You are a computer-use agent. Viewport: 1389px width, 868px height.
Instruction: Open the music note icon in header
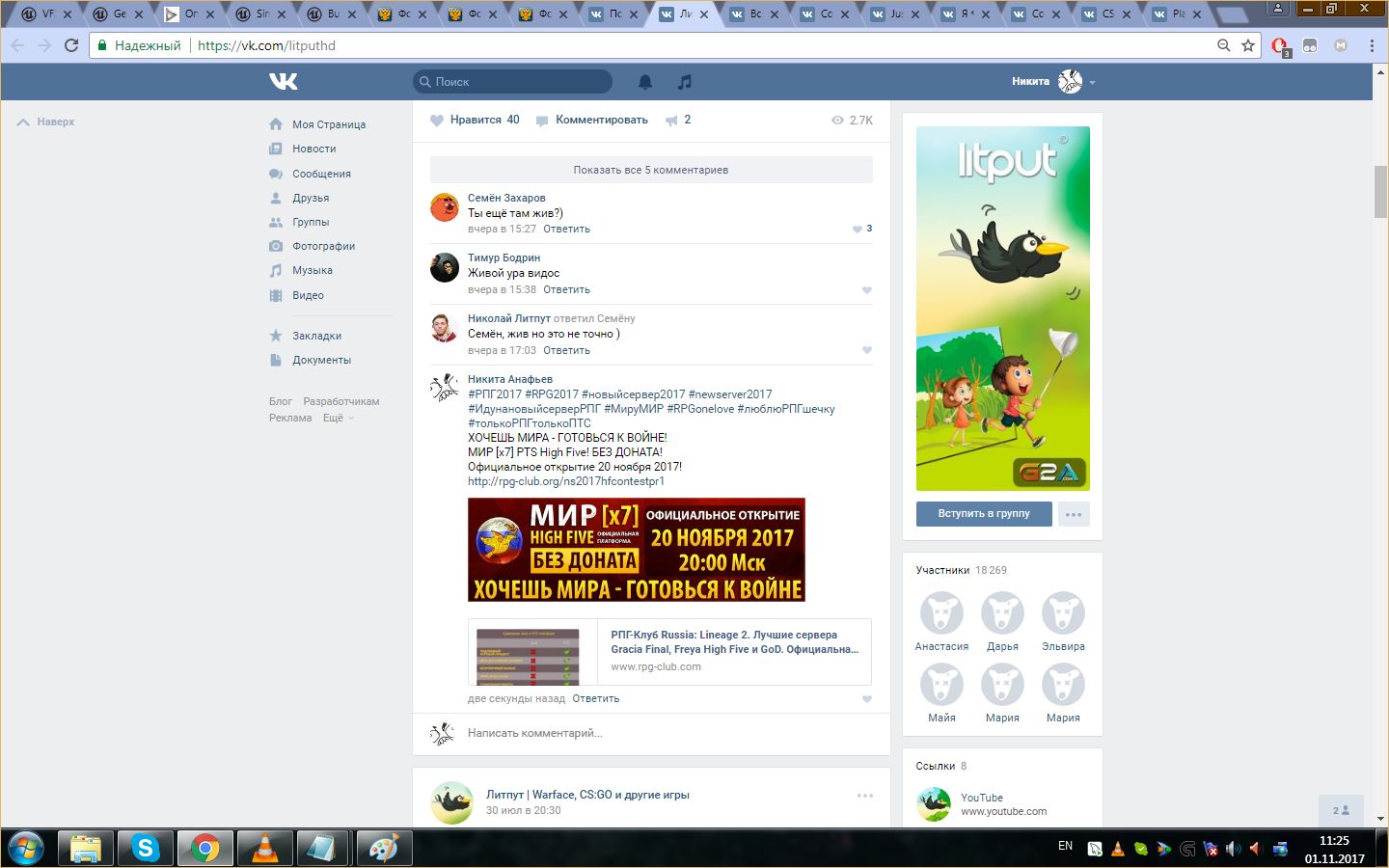pyautogui.click(x=685, y=82)
